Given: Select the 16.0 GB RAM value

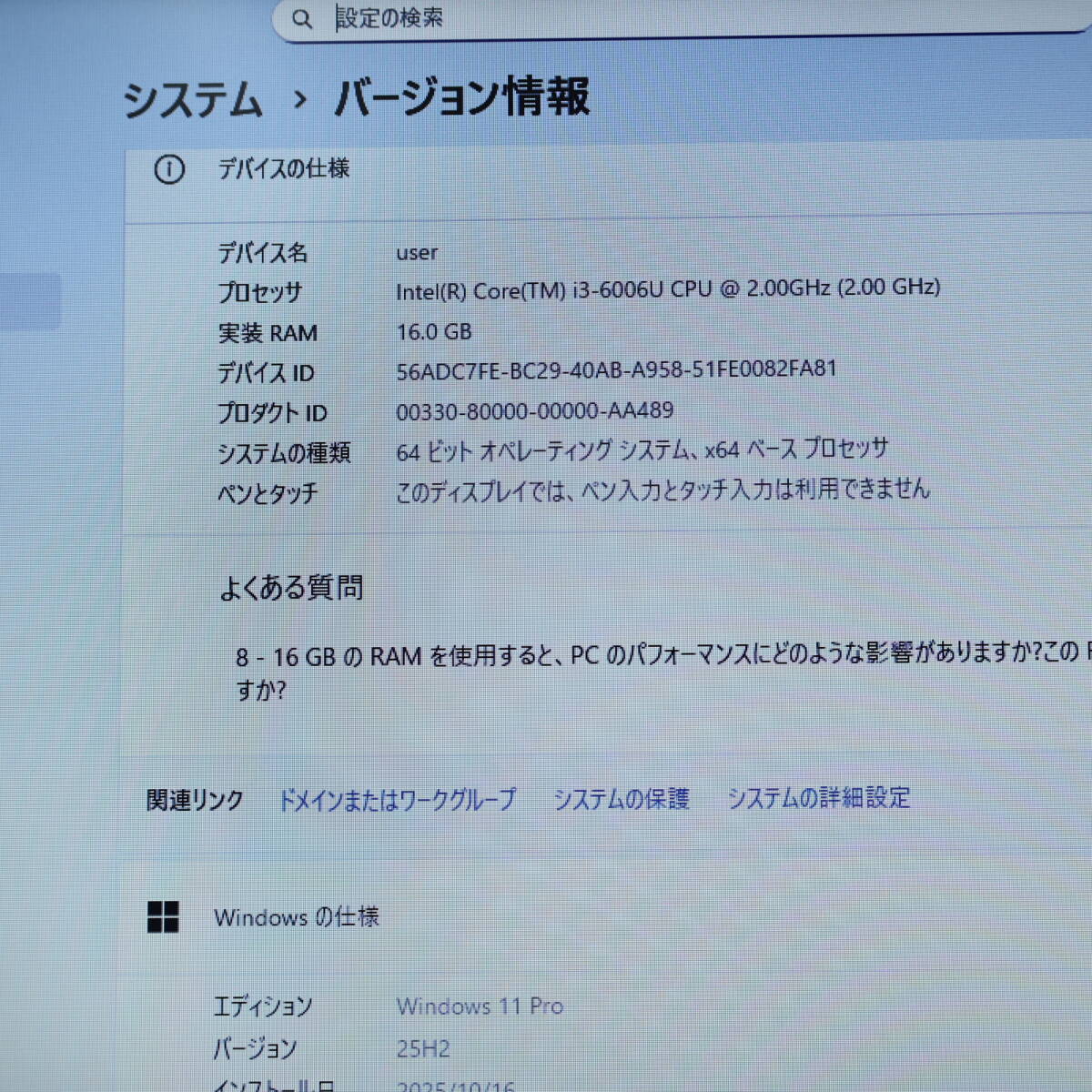Looking at the screenshot, I should [x=434, y=332].
